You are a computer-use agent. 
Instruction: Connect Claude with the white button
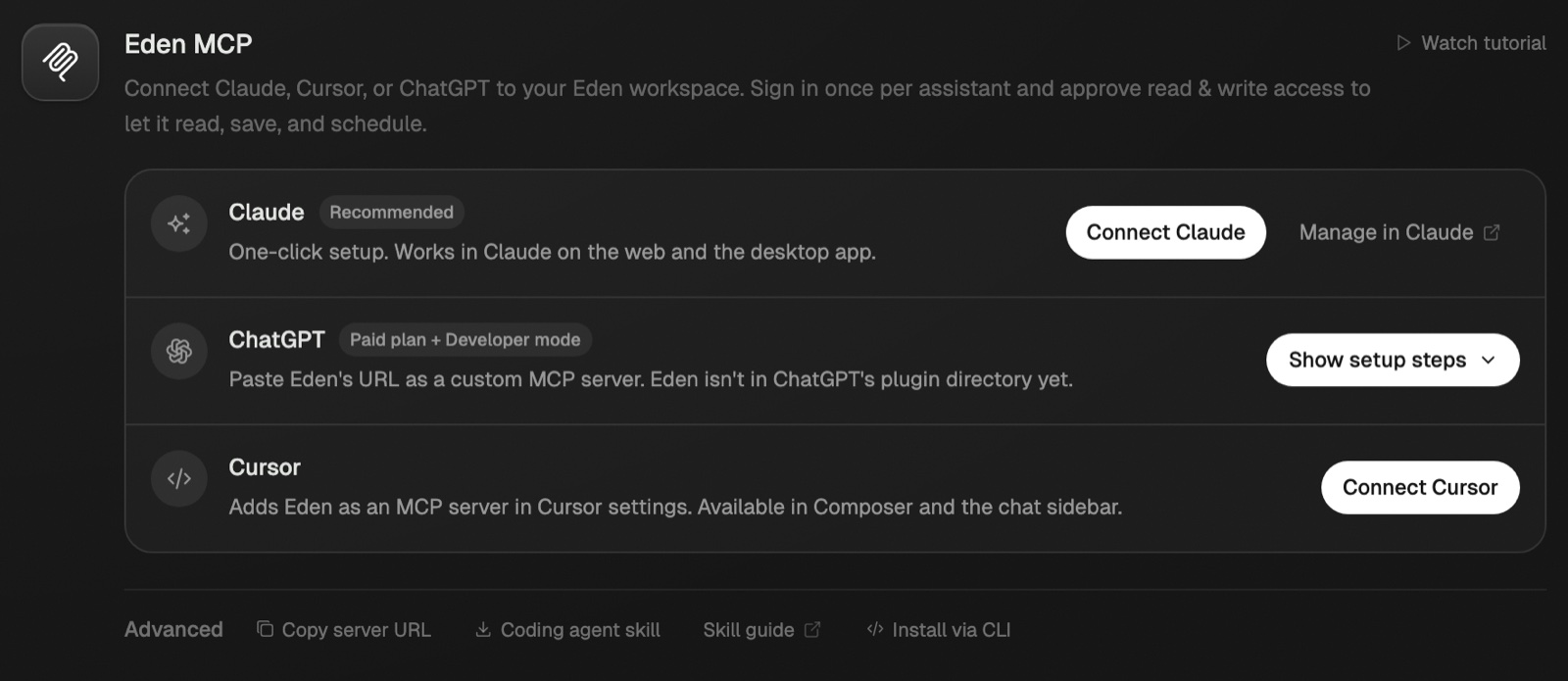click(x=1166, y=232)
